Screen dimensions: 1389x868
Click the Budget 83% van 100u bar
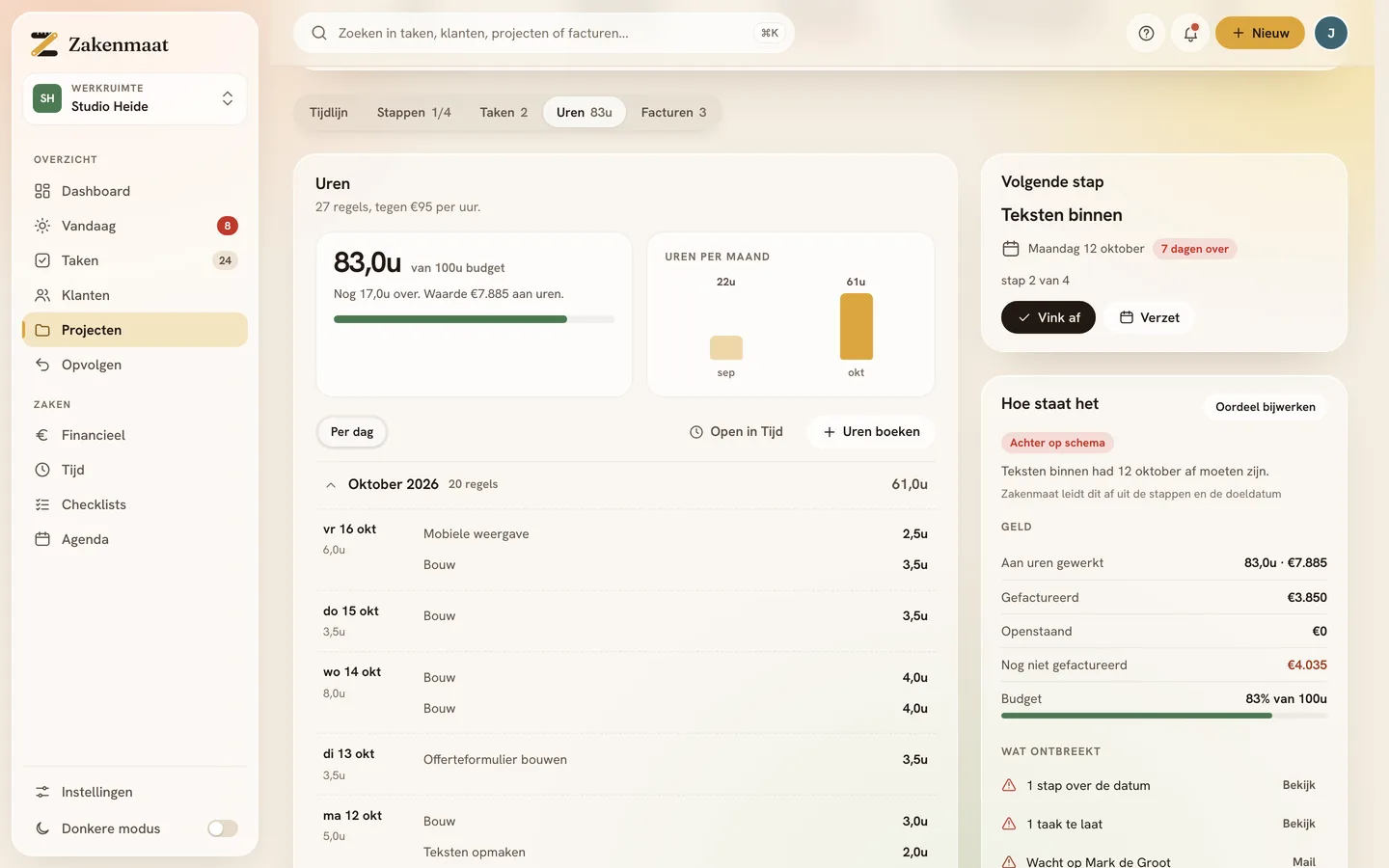pyautogui.click(x=1164, y=716)
